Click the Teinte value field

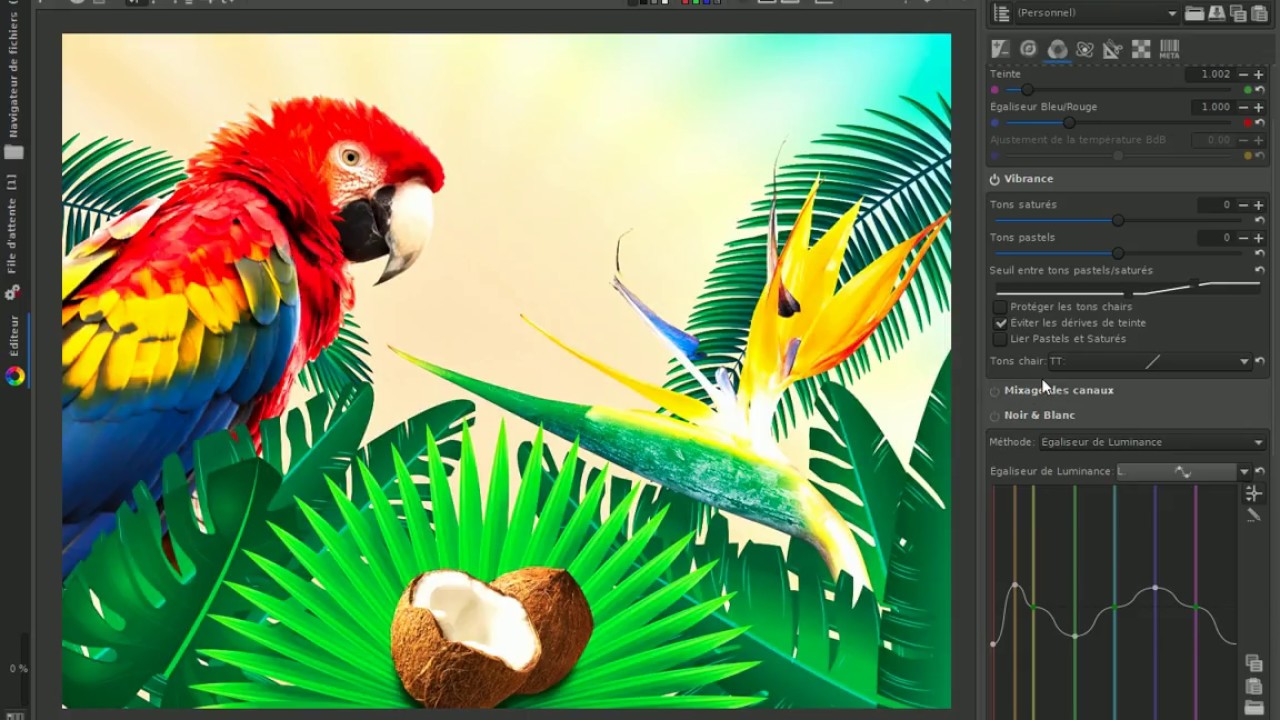(x=1211, y=74)
